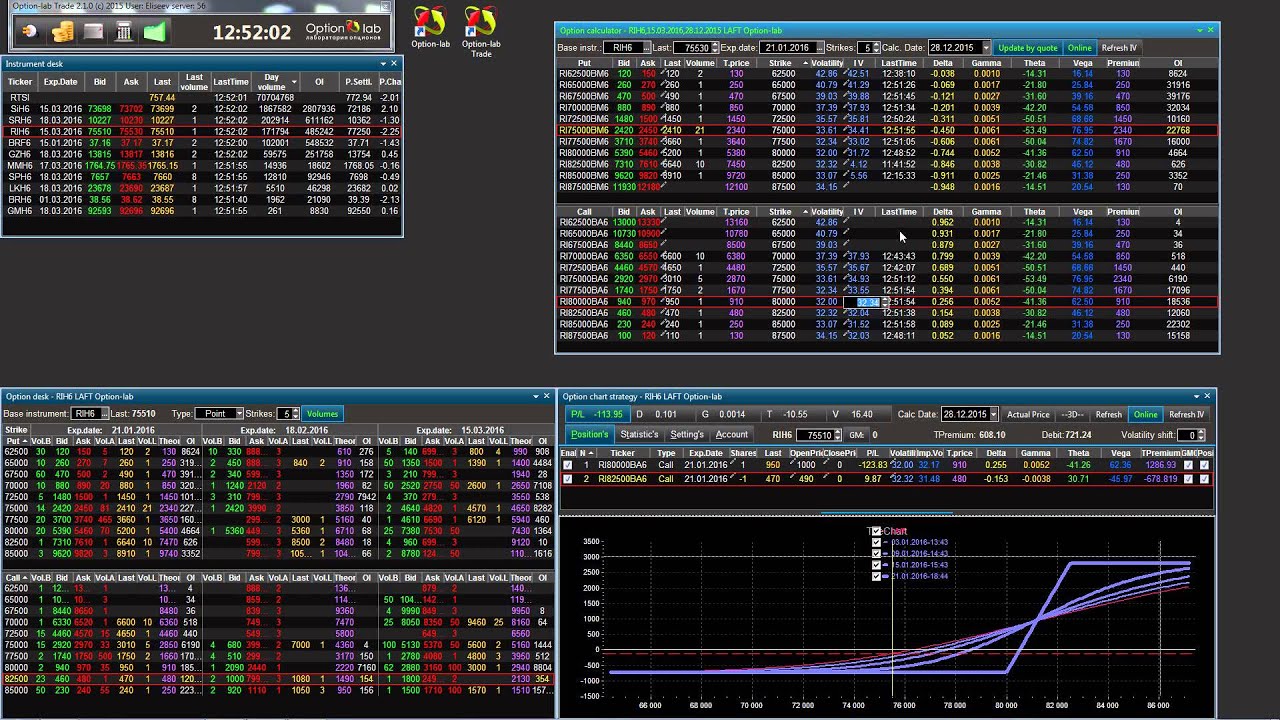Toggle the chart legend title checkbox
This screenshot has height=720, width=1280.
[877, 531]
